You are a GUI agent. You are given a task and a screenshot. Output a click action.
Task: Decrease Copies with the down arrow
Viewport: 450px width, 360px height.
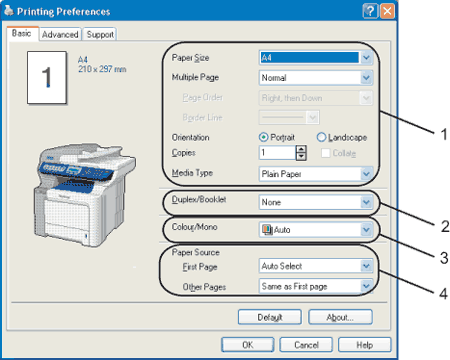tap(301, 157)
